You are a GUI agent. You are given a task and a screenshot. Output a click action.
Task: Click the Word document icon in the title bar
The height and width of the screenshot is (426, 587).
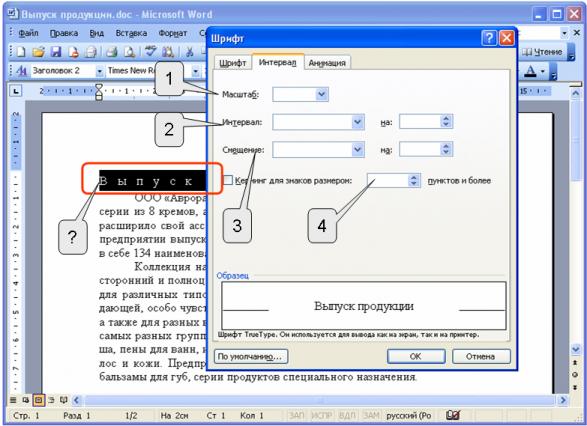point(13,14)
